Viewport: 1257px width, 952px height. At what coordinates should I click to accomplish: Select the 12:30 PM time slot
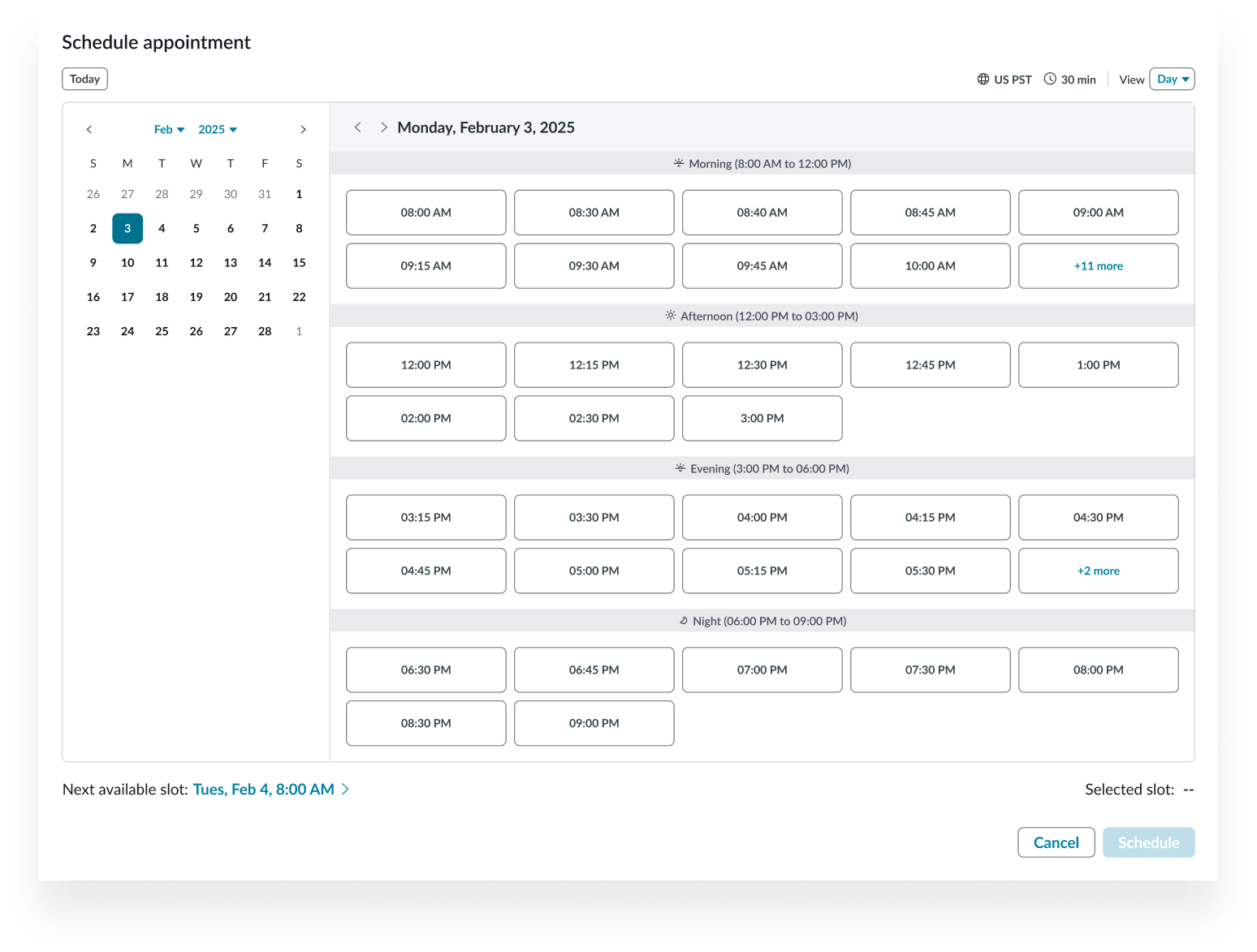tap(762, 365)
